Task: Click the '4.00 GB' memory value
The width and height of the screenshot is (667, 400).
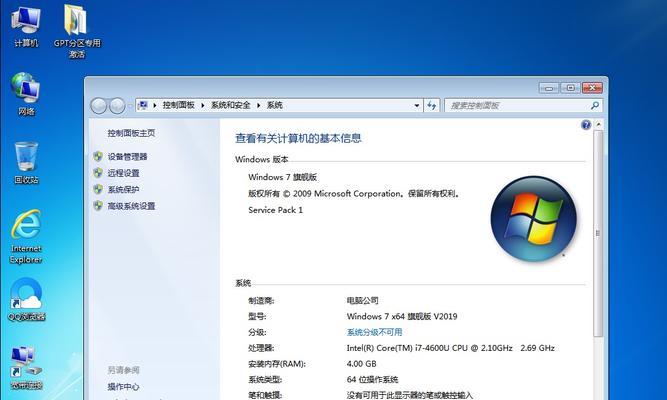Action: pos(361,363)
